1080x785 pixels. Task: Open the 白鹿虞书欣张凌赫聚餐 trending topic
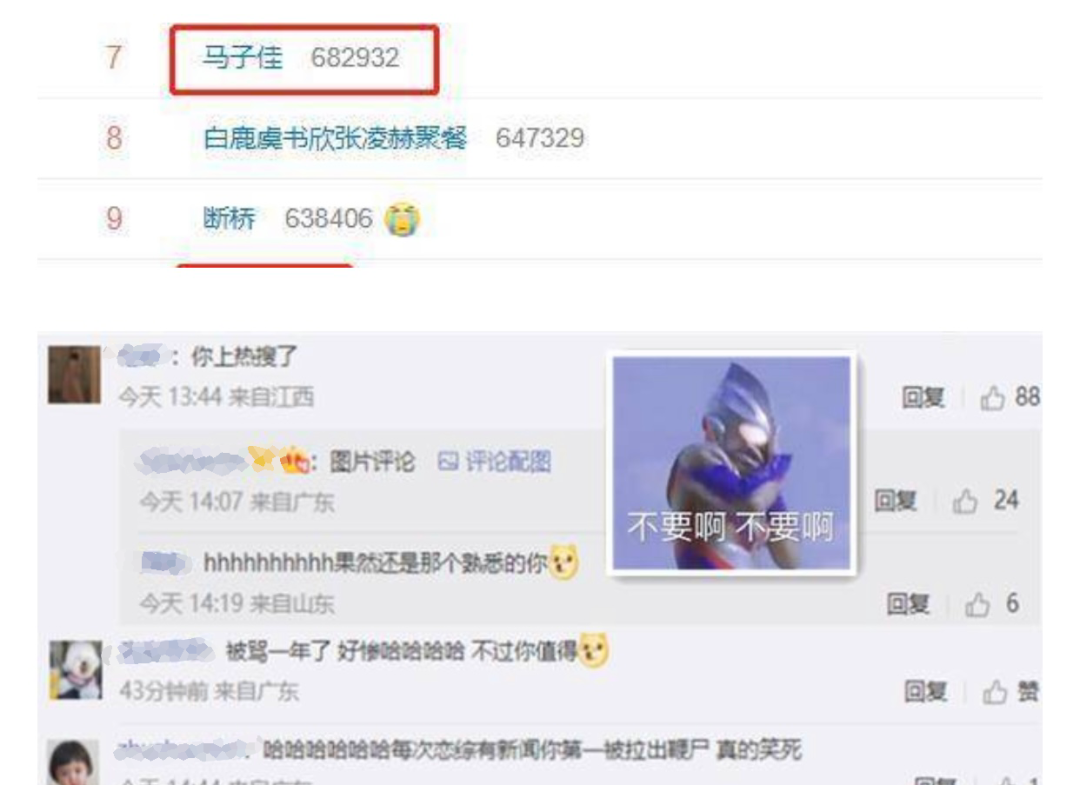pyautogui.click(x=335, y=138)
